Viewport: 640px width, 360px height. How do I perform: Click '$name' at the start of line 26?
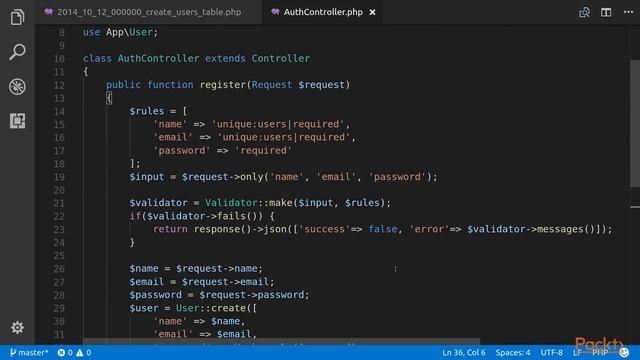pyautogui.click(x=144, y=269)
